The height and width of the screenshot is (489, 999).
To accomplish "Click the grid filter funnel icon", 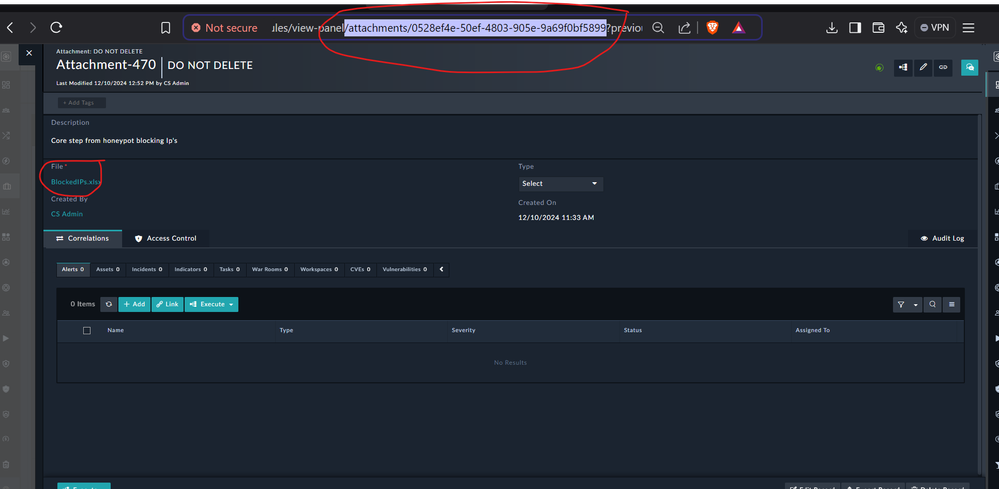I will pyautogui.click(x=901, y=305).
